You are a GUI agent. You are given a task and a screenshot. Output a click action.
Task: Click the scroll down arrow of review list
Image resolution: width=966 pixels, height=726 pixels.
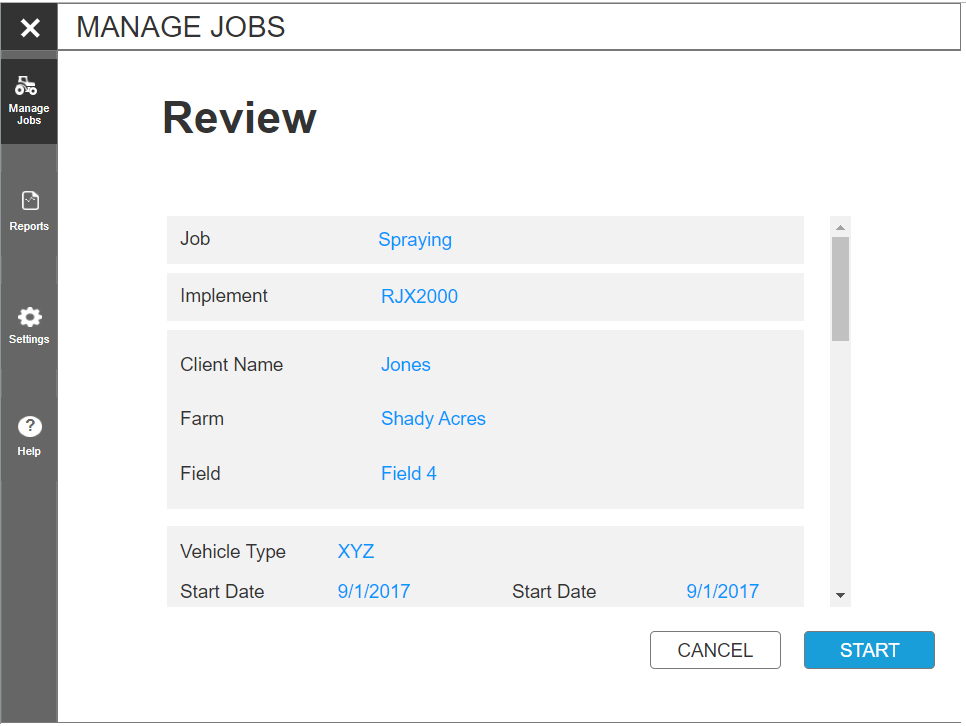coord(840,595)
